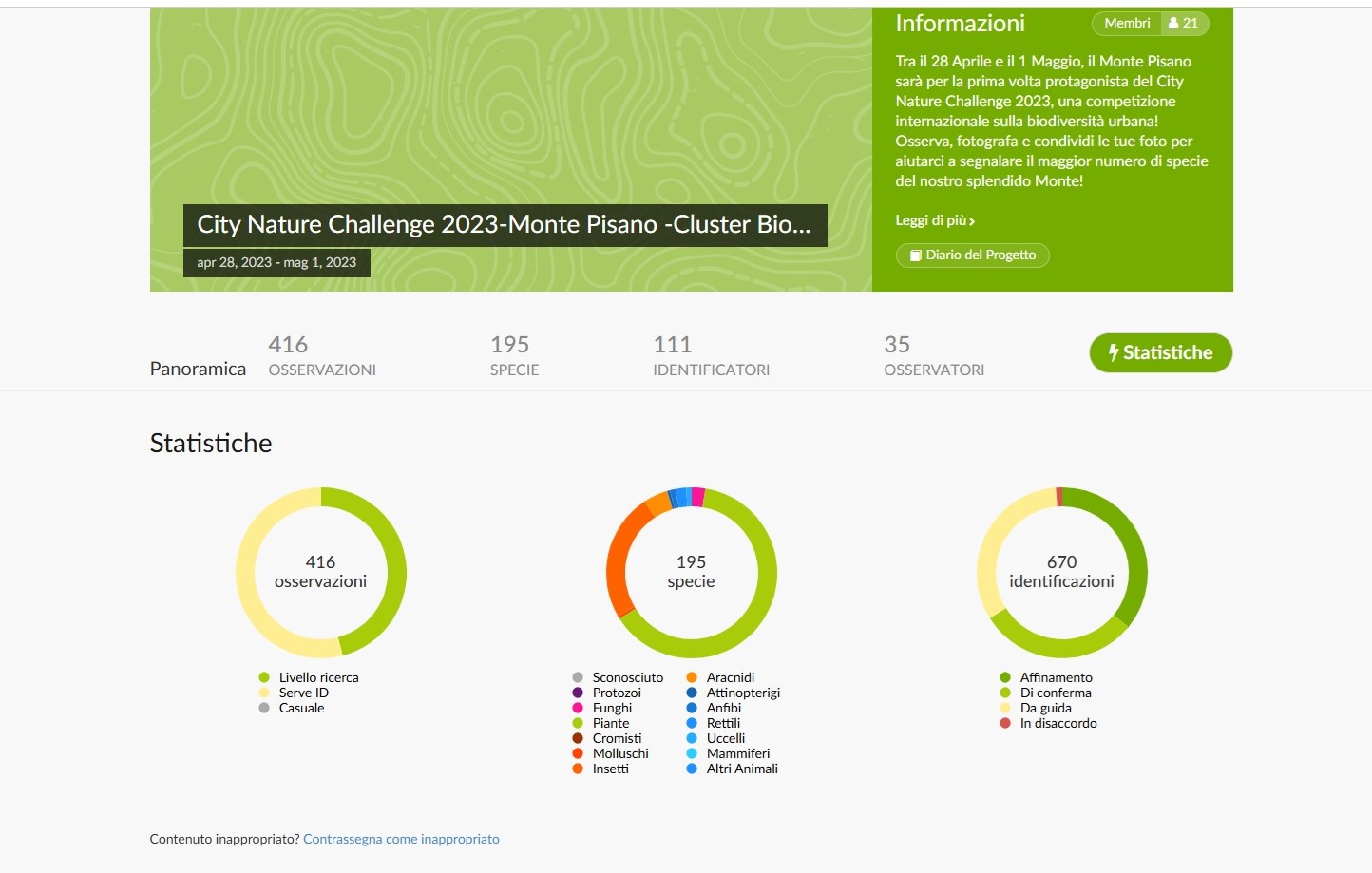Click the Affinamento dark green legend dot

coord(1005,677)
